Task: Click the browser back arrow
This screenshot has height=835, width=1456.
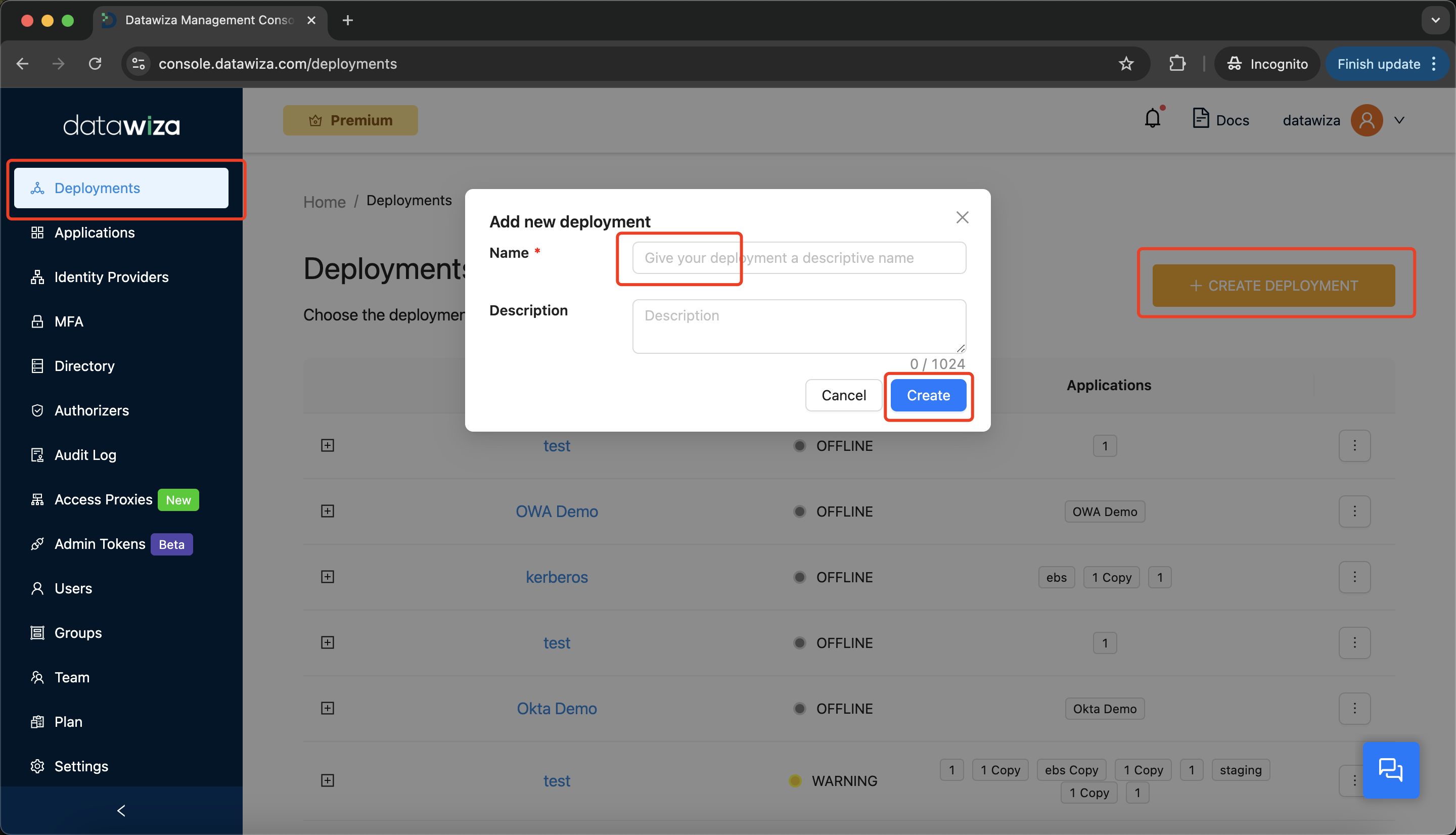Action: coord(23,64)
